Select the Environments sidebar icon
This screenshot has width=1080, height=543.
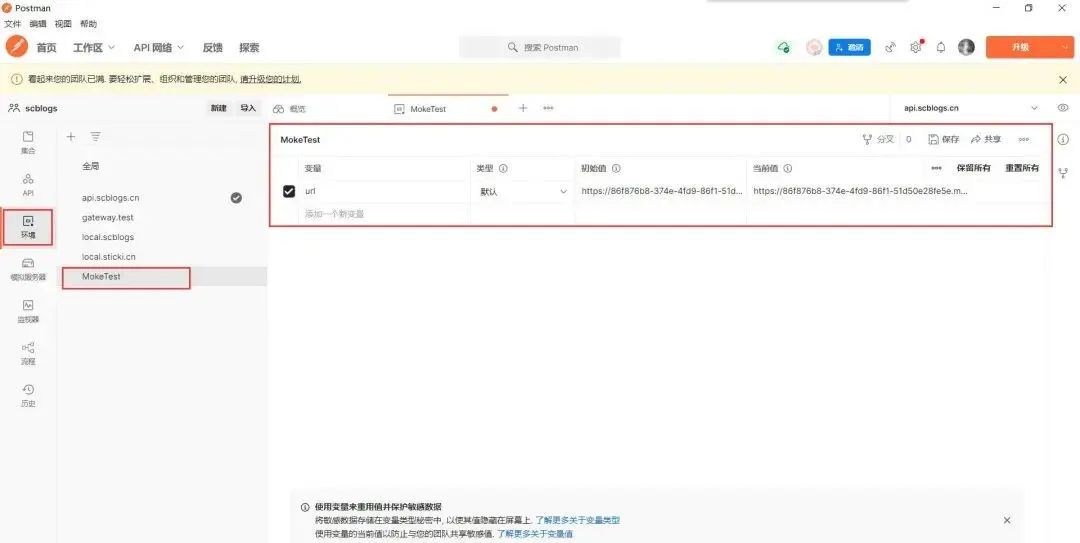tap(28, 227)
